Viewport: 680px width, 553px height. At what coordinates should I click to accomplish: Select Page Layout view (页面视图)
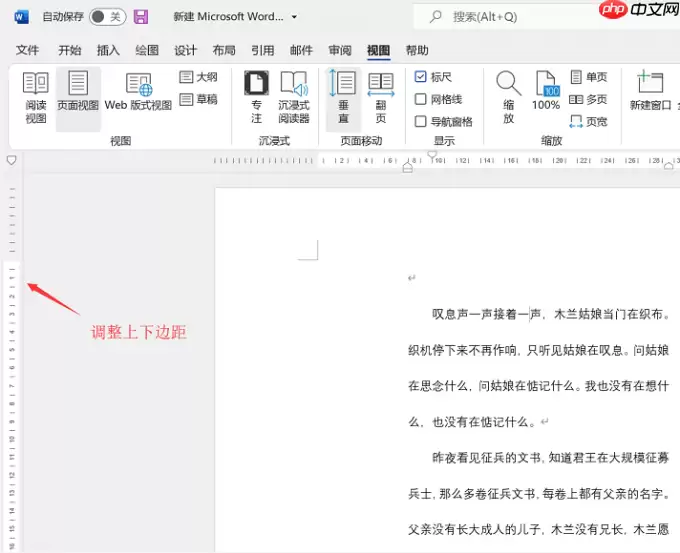78,98
